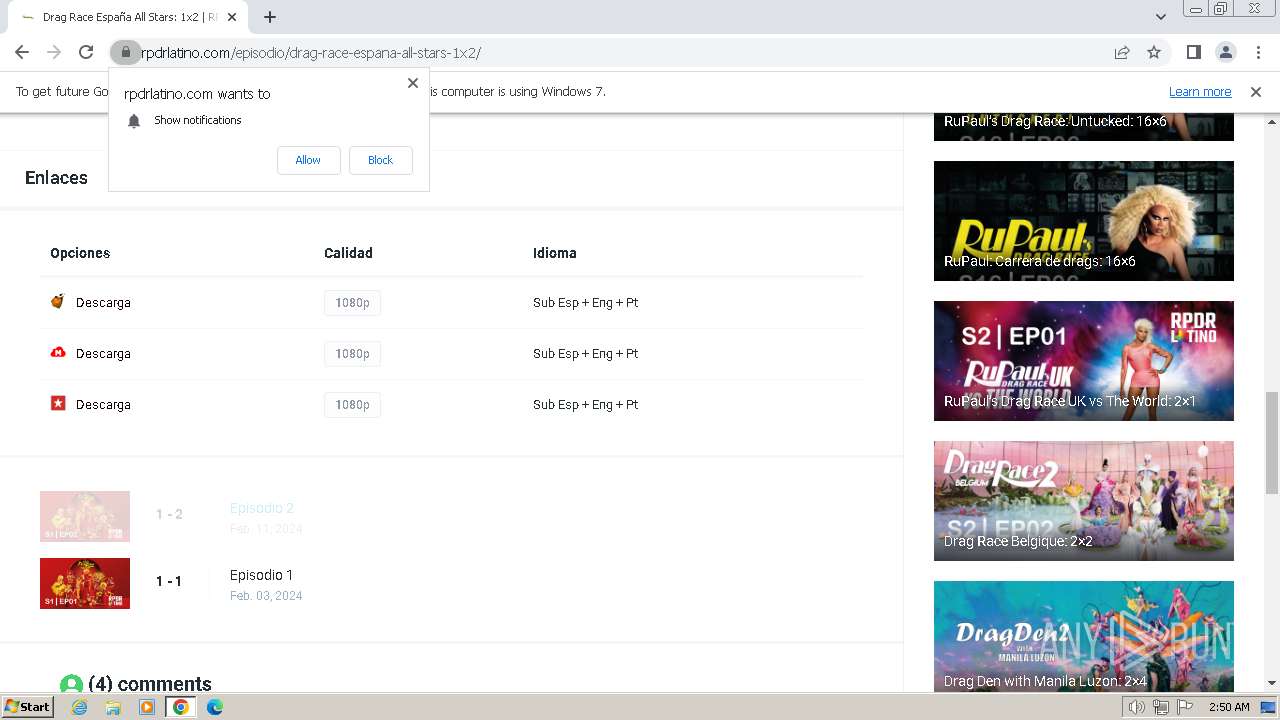
Task: Open Windows Explorer folder in taskbar
Action: click(113, 707)
